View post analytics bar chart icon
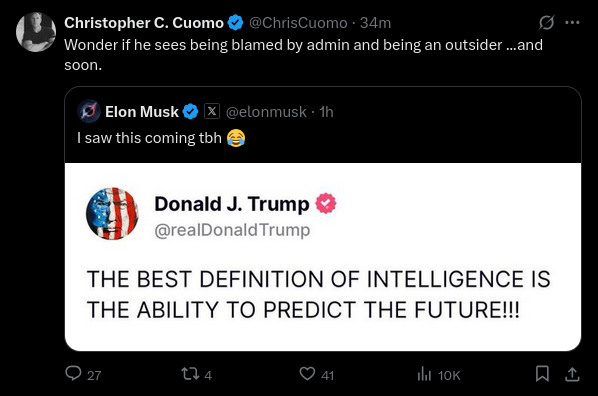 424,373
